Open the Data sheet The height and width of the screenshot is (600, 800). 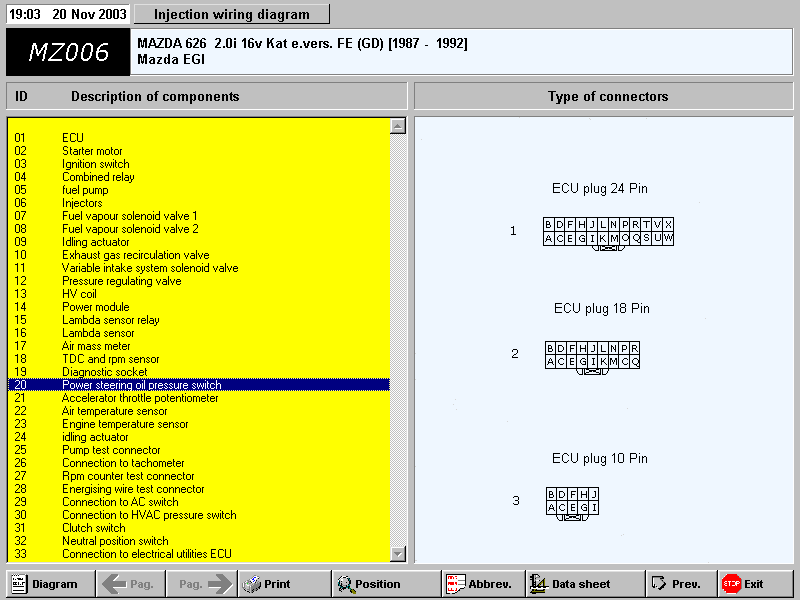coord(585,584)
